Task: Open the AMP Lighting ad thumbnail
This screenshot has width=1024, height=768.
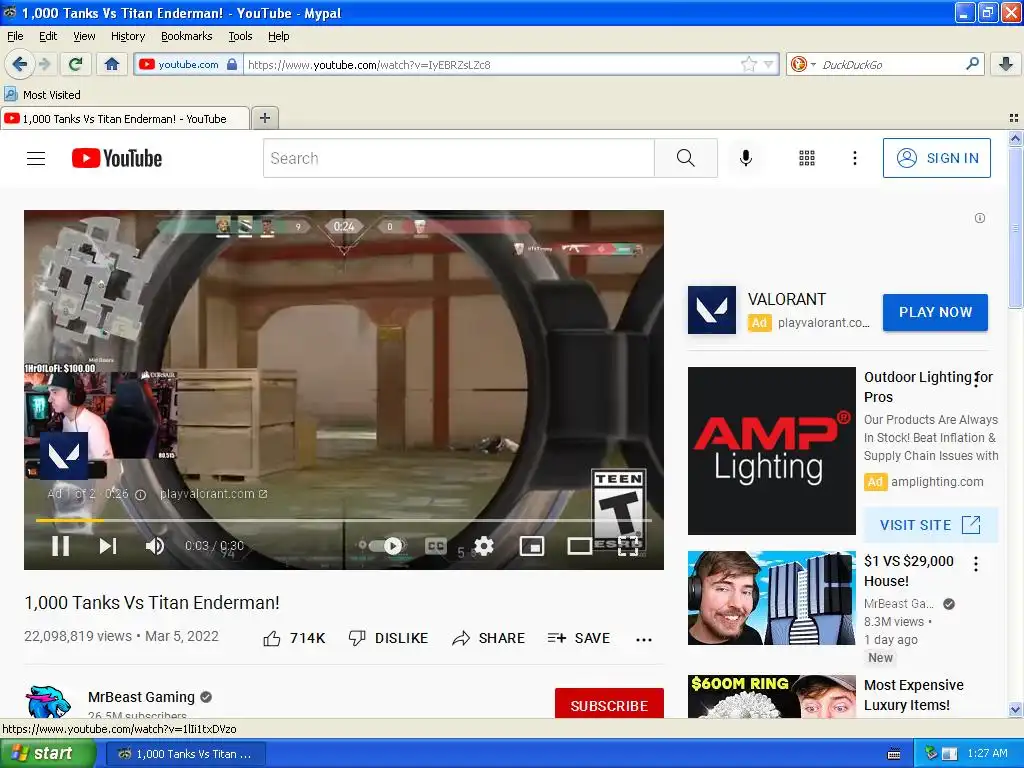Action: coord(772,451)
